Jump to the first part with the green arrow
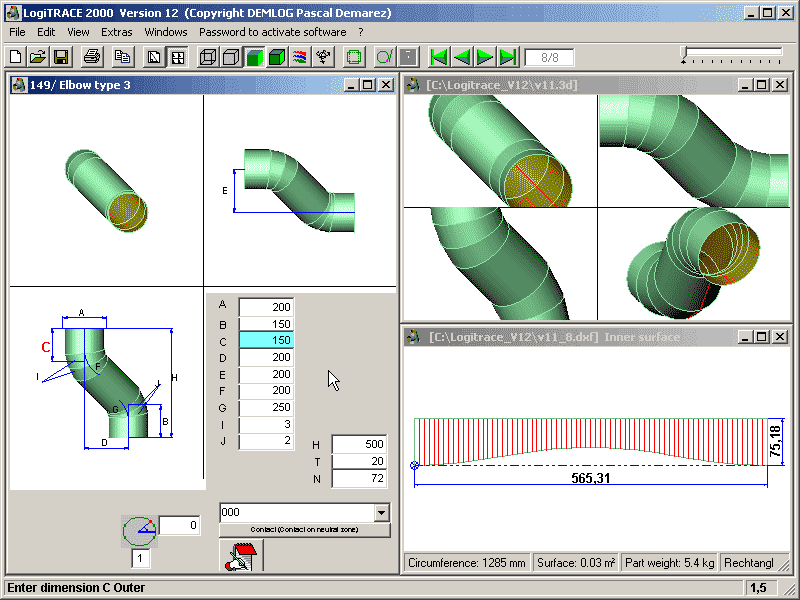The height and width of the screenshot is (600, 800). [439, 57]
